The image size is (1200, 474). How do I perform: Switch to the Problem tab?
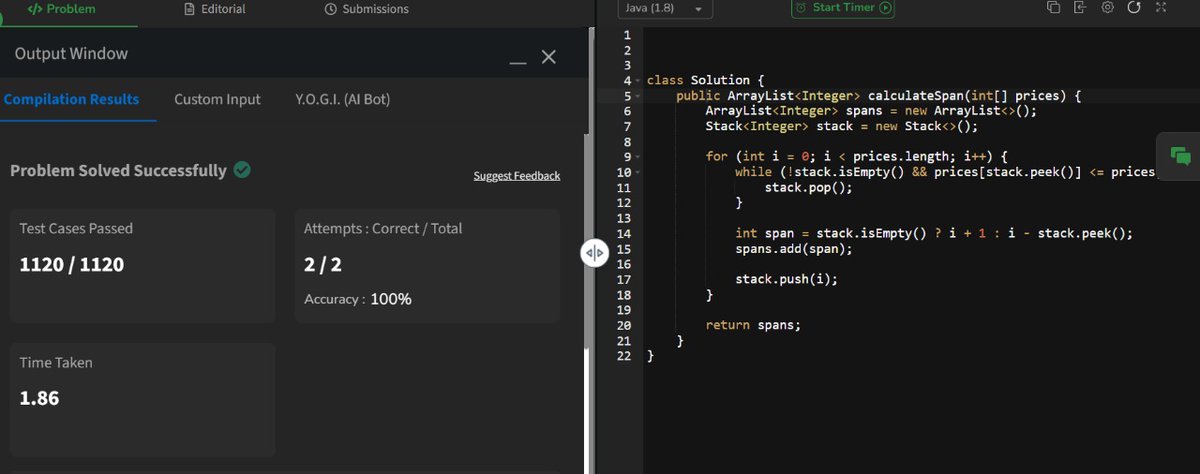pos(61,9)
